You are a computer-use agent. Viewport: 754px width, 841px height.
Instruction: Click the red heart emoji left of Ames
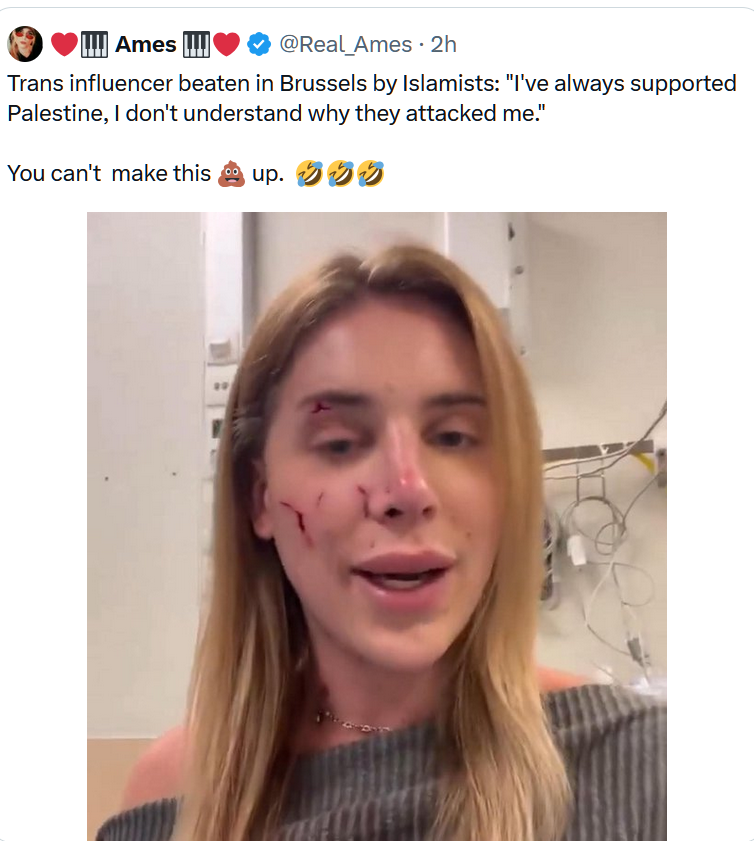click(63, 44)
